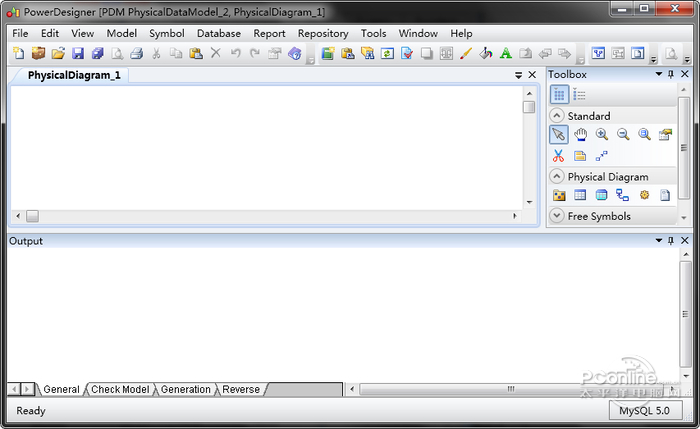
Task: Collapse the Physical Diagram toolbox section
Action: tap(556, 176)
